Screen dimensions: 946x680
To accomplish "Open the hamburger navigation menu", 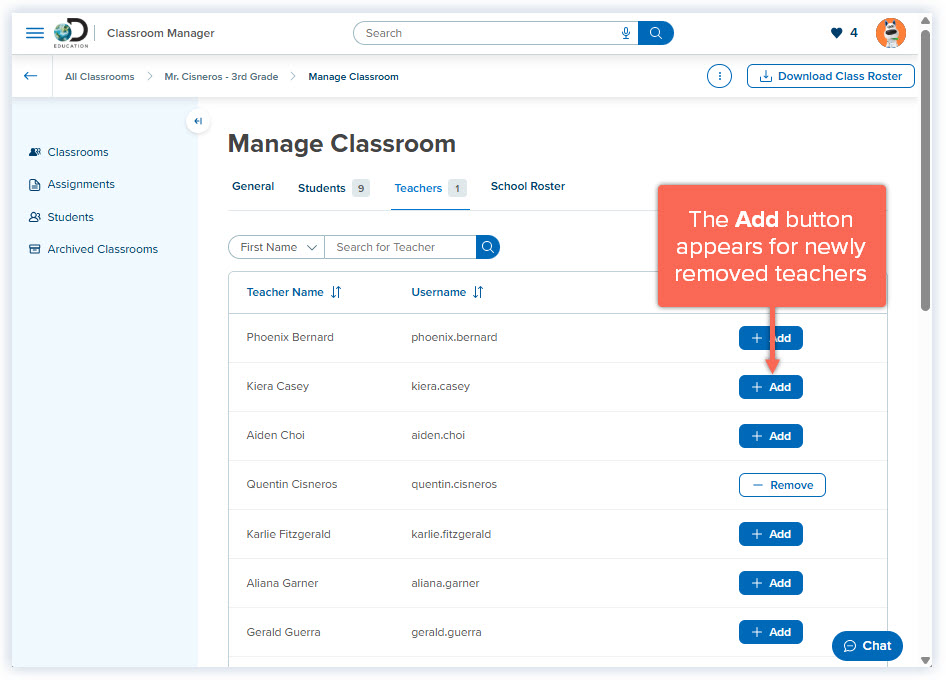I will 34,32.
